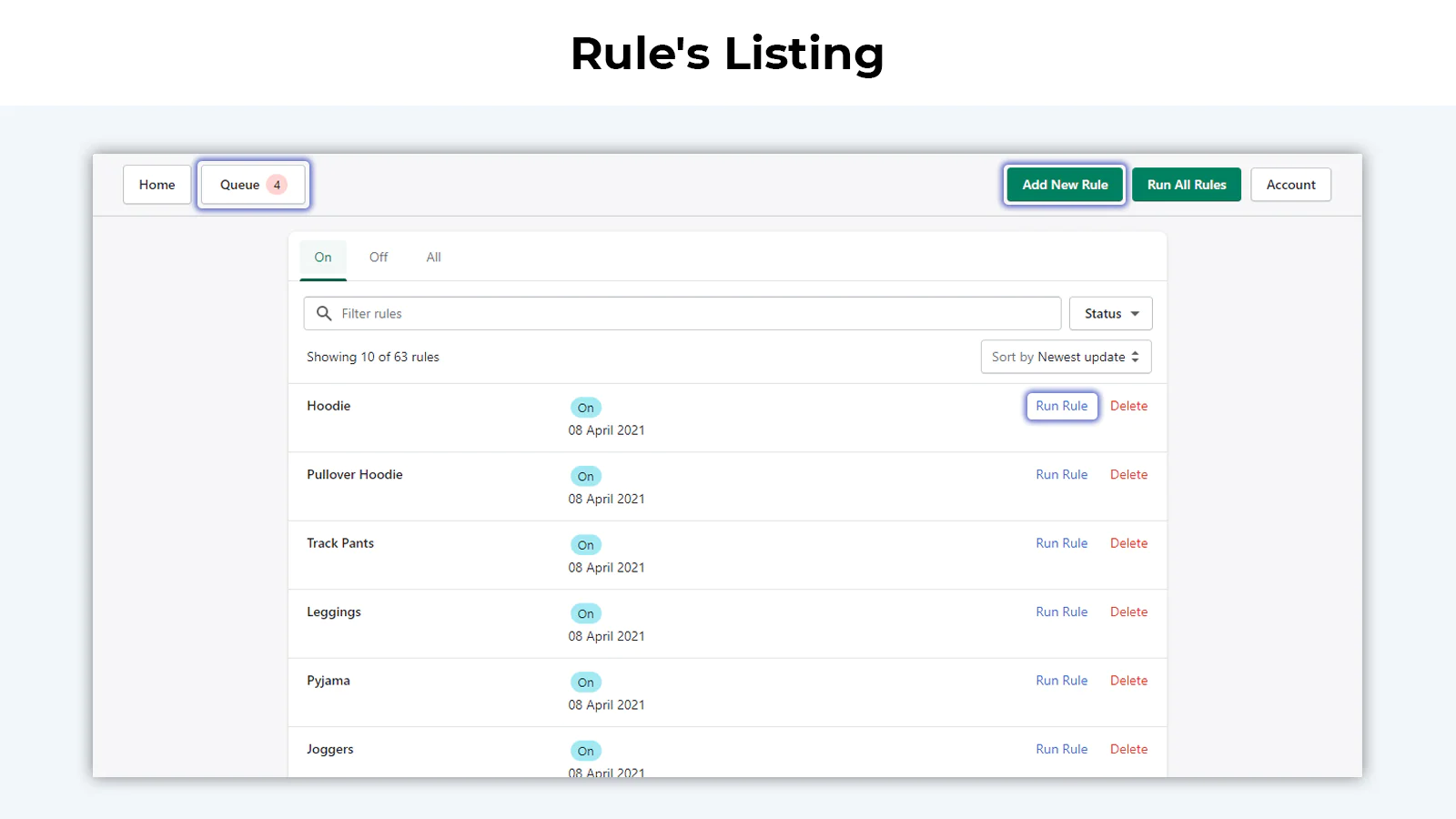Open the Queue page
The image size is (1456, 819).
240,185
